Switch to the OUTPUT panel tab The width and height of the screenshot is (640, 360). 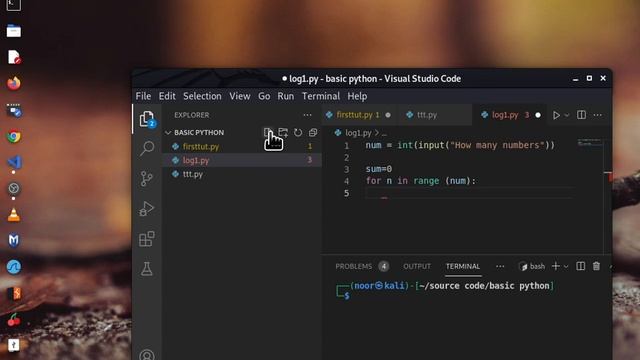417,267
